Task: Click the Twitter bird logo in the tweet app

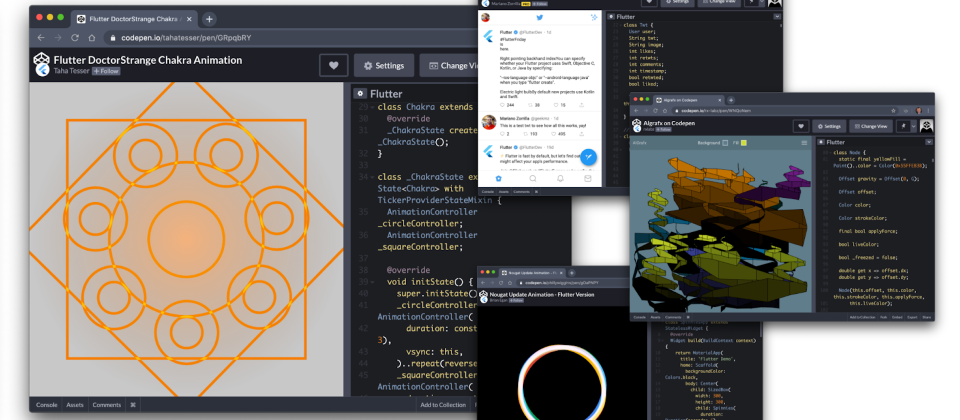Action: 539,17
